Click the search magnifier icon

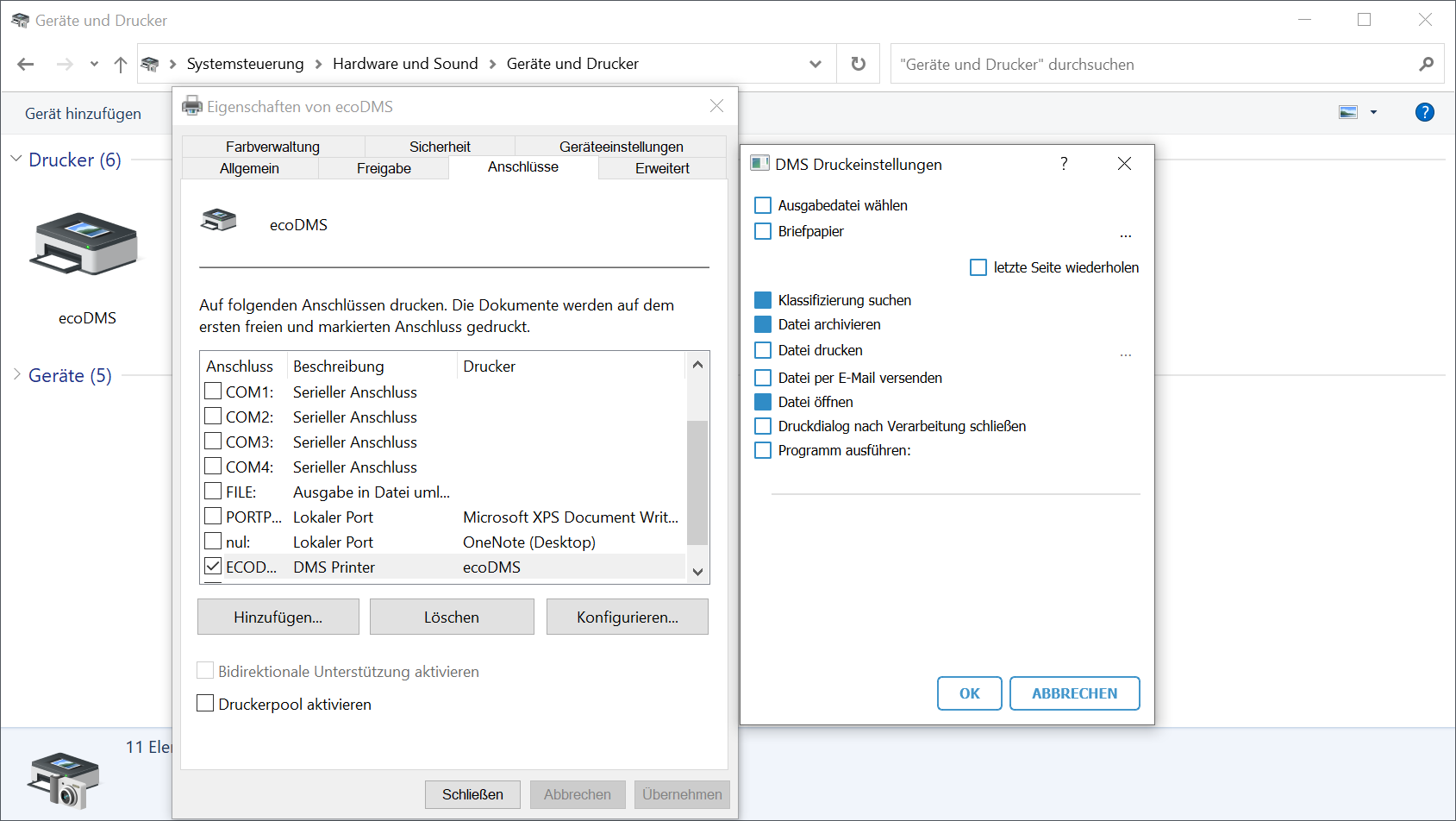click(x=1427, y=64)
